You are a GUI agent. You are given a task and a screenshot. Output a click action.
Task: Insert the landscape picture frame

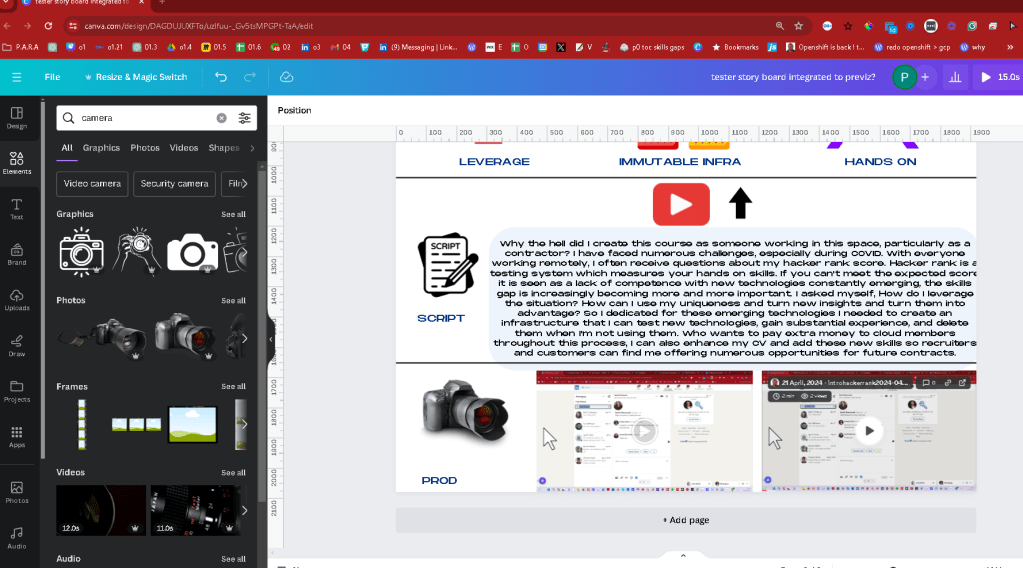pos(192,425)
